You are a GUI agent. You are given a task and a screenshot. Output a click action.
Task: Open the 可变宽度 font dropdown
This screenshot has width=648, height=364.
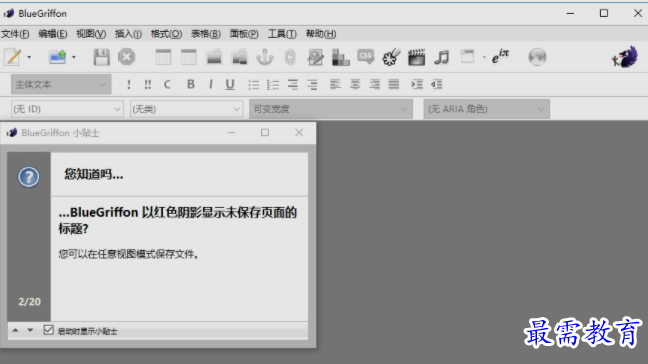(331, 109)
